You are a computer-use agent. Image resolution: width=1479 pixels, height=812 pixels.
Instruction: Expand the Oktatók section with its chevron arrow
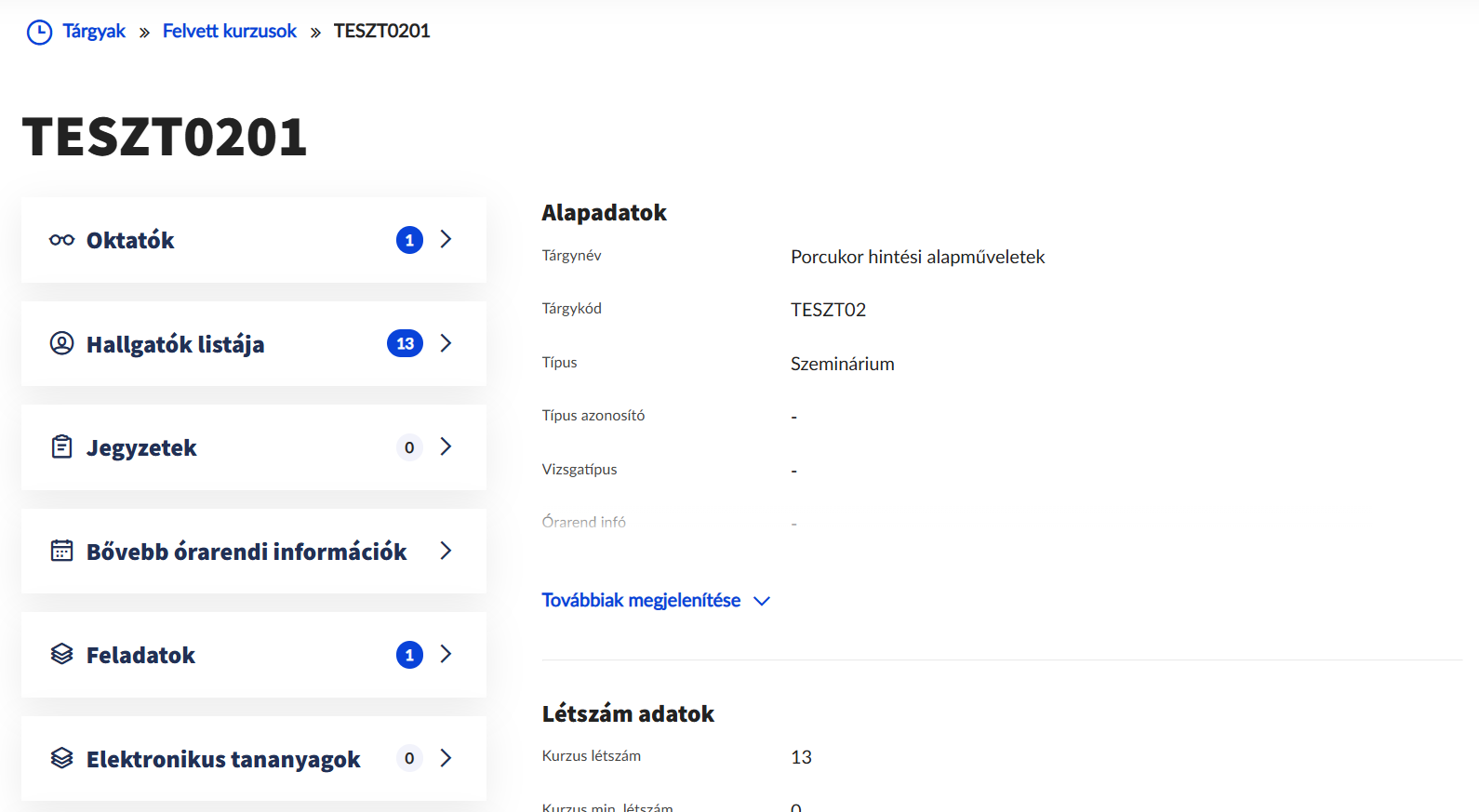(x=446, y=240)
